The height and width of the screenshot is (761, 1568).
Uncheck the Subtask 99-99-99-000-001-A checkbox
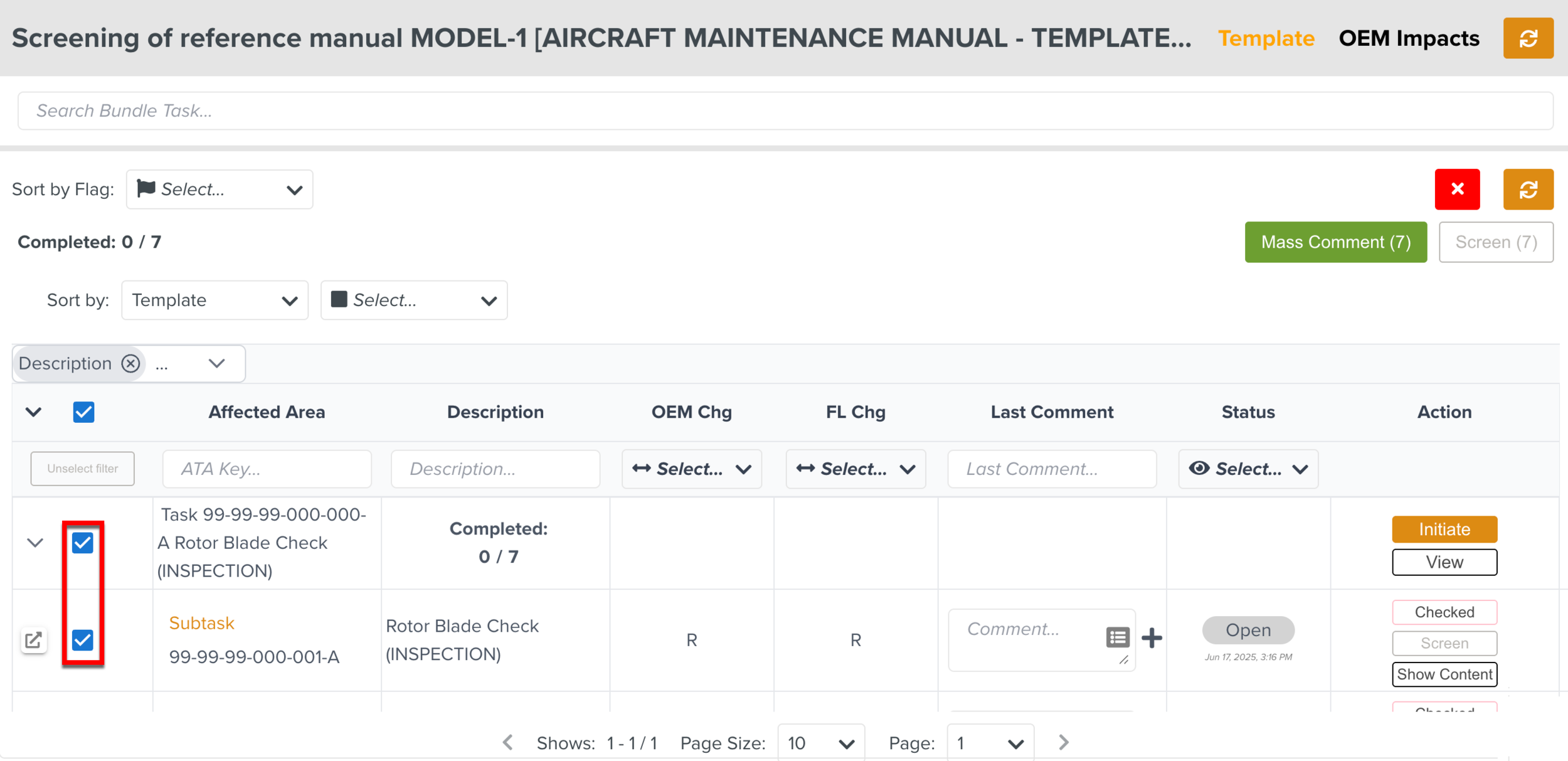[x=83, y=640]
